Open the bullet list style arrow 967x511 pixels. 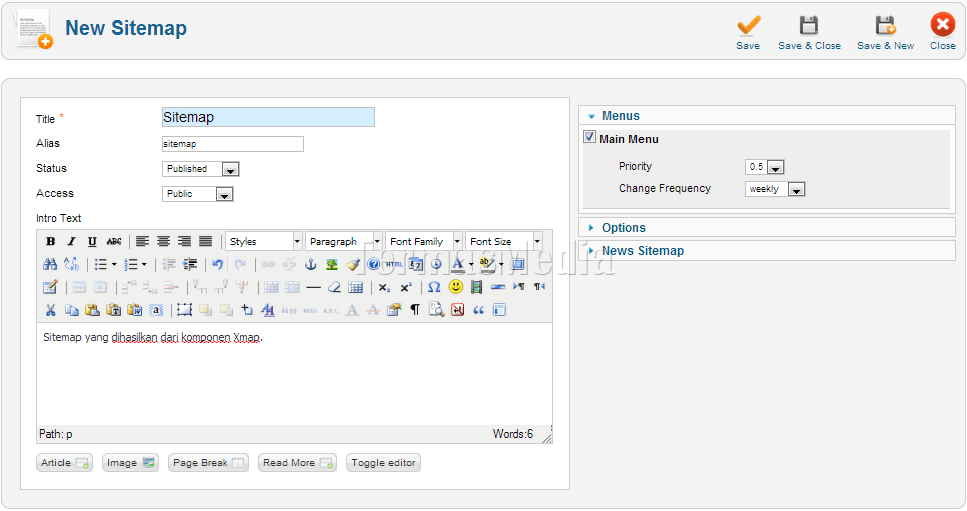[x=113, y=264]
